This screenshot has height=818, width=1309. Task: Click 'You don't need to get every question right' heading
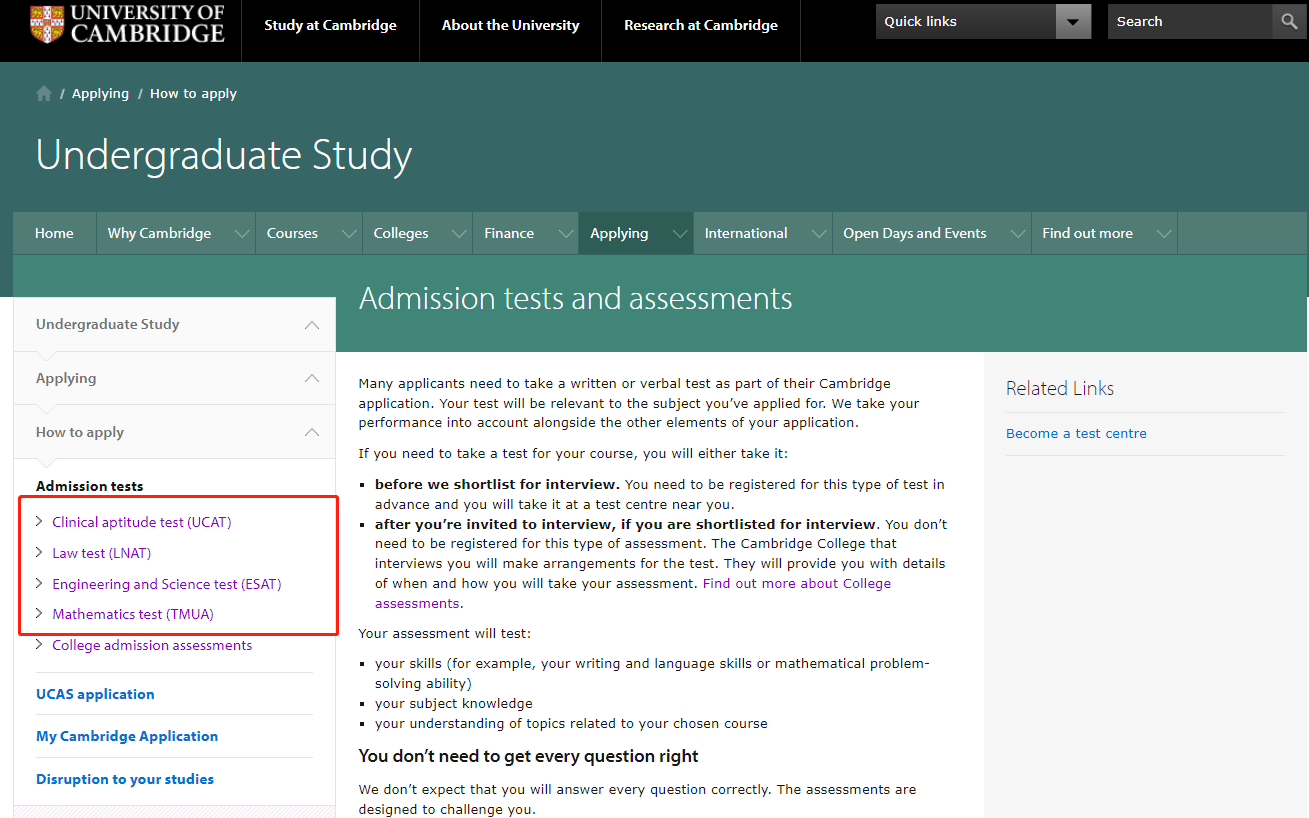coord(529,756)
